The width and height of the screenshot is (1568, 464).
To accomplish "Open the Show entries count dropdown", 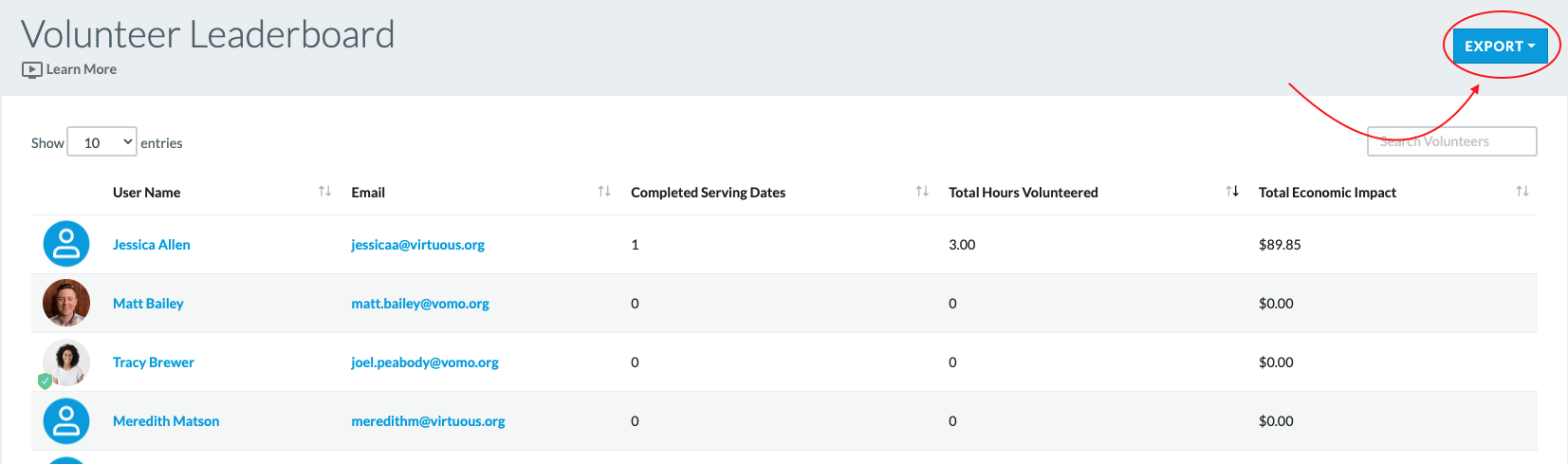I will (102, 142).
